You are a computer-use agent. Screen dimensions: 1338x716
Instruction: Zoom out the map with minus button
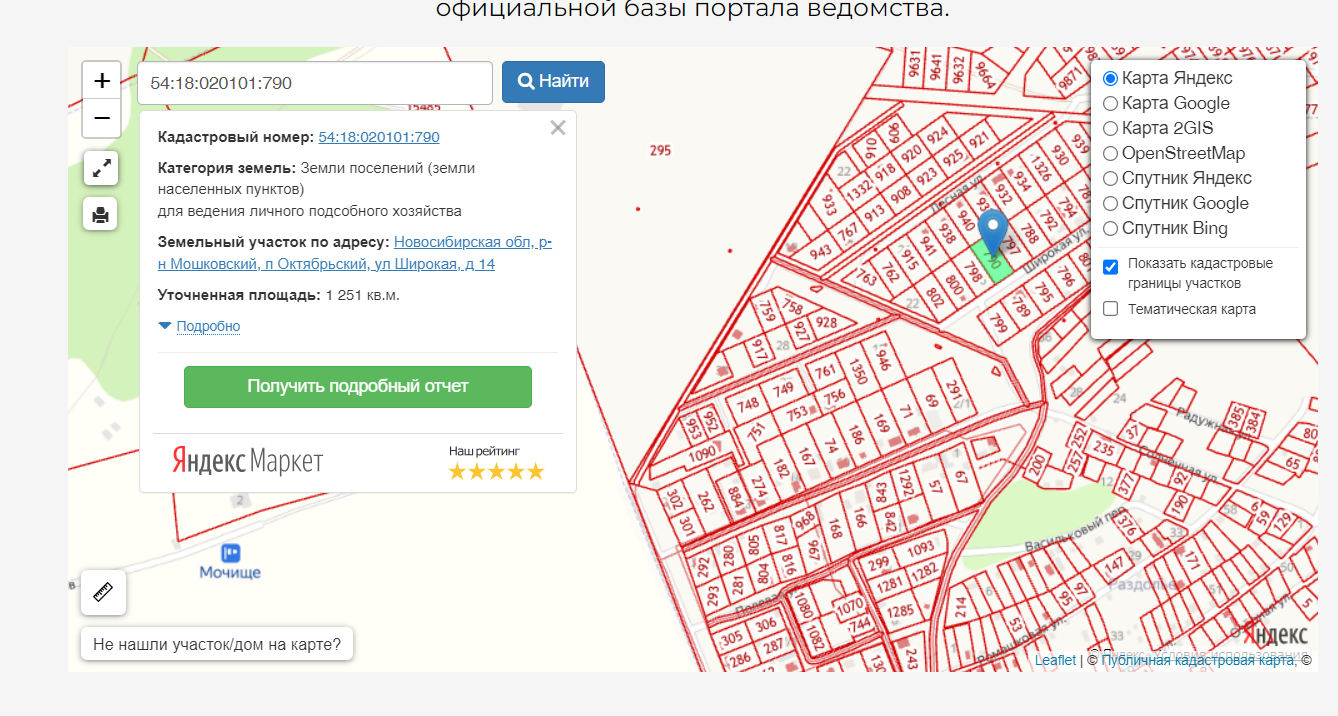(x=101, y=118)
